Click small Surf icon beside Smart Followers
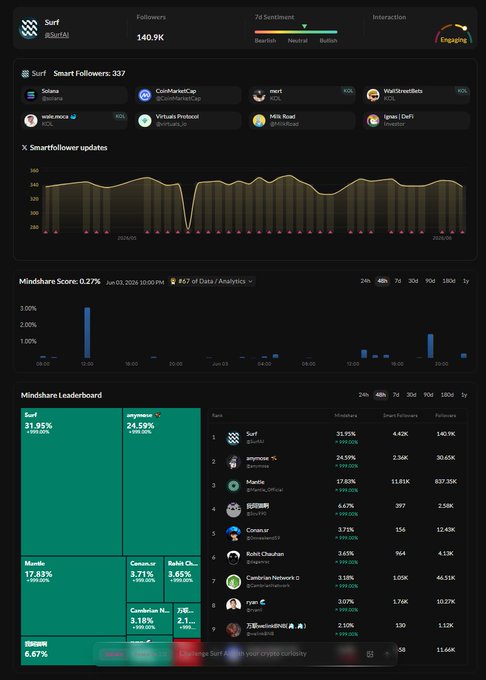Viewport: 486px width, 680px height. click(25, 74)
